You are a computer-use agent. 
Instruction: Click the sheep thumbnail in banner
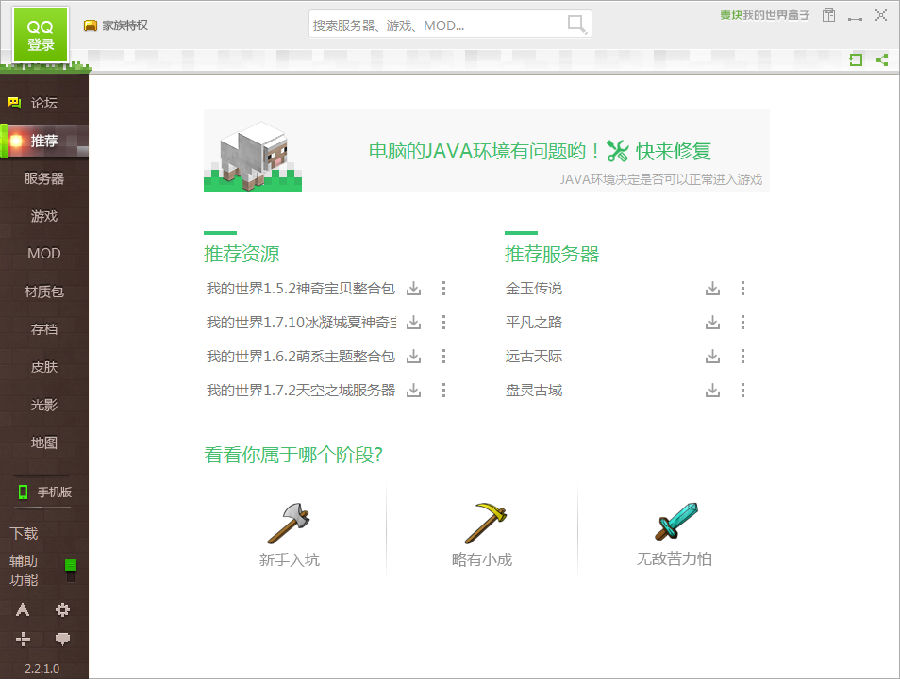(x=253, y=155)
